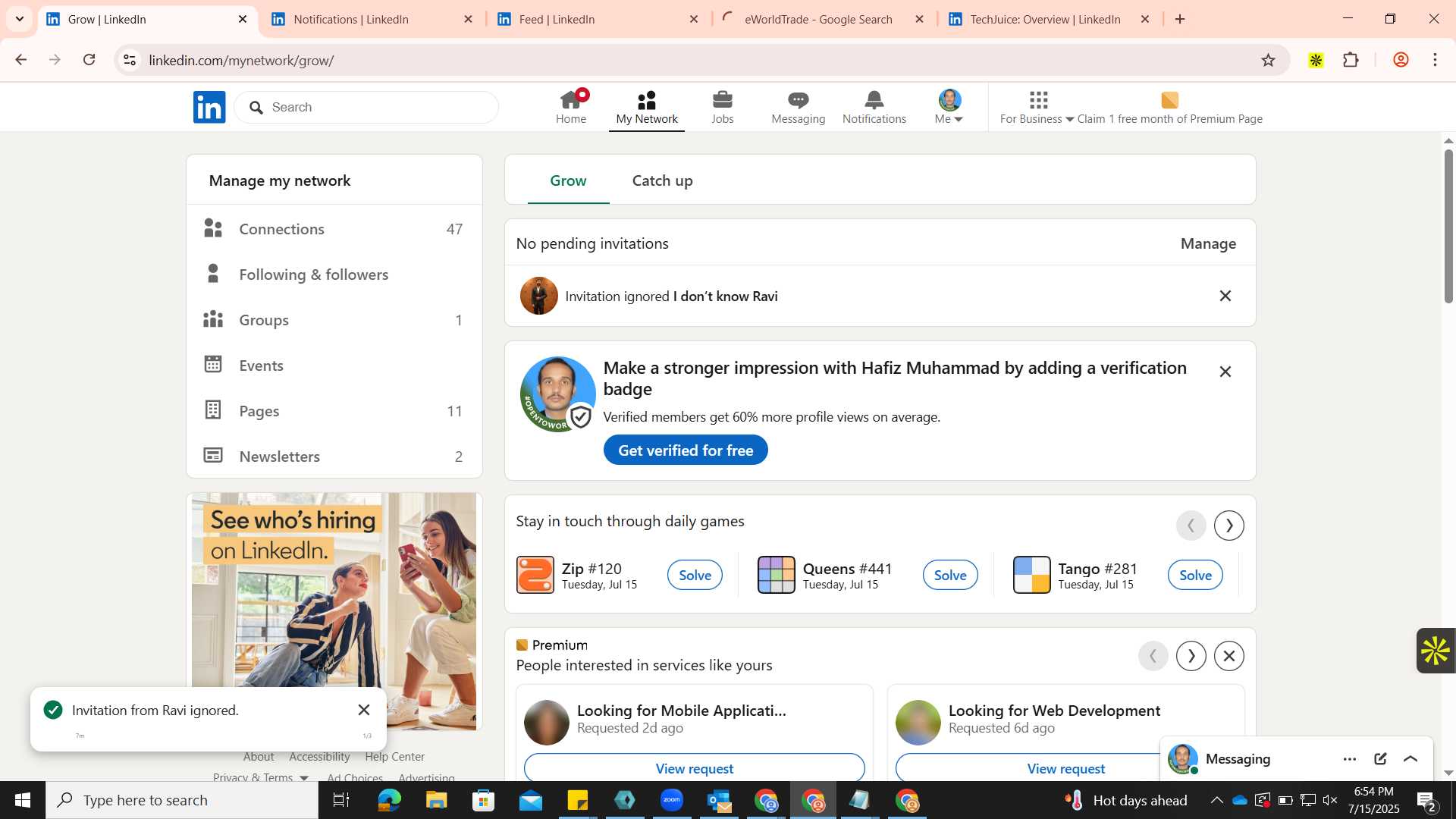1456x819 pixels.
Task: Click the Tango game icon
Action: click(x=1031, y=575)
